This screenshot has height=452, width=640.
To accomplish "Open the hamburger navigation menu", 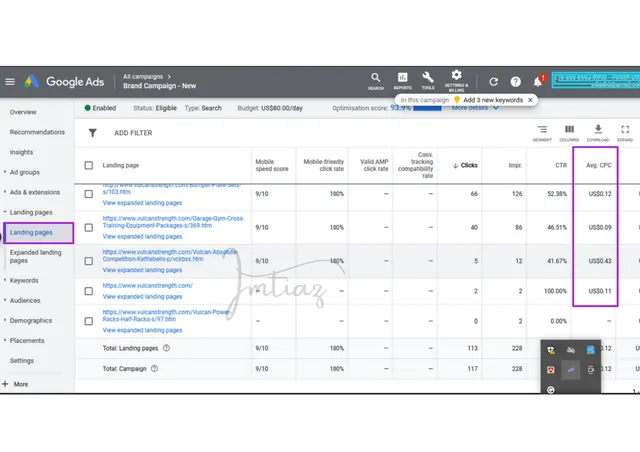I will click(x=10, y=82).
